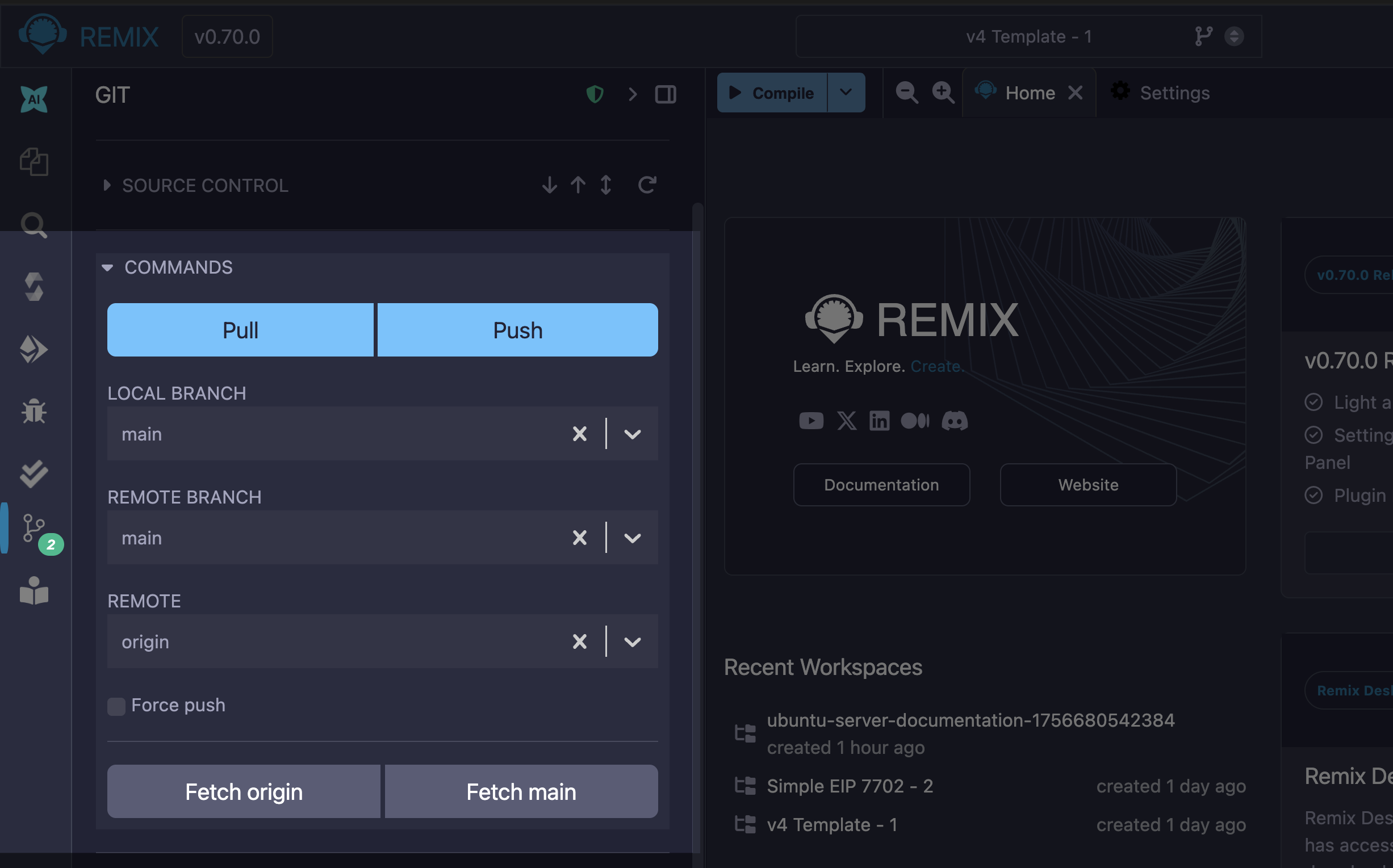Click the Pull button
1393x868 pixels.
pos(240,330)
